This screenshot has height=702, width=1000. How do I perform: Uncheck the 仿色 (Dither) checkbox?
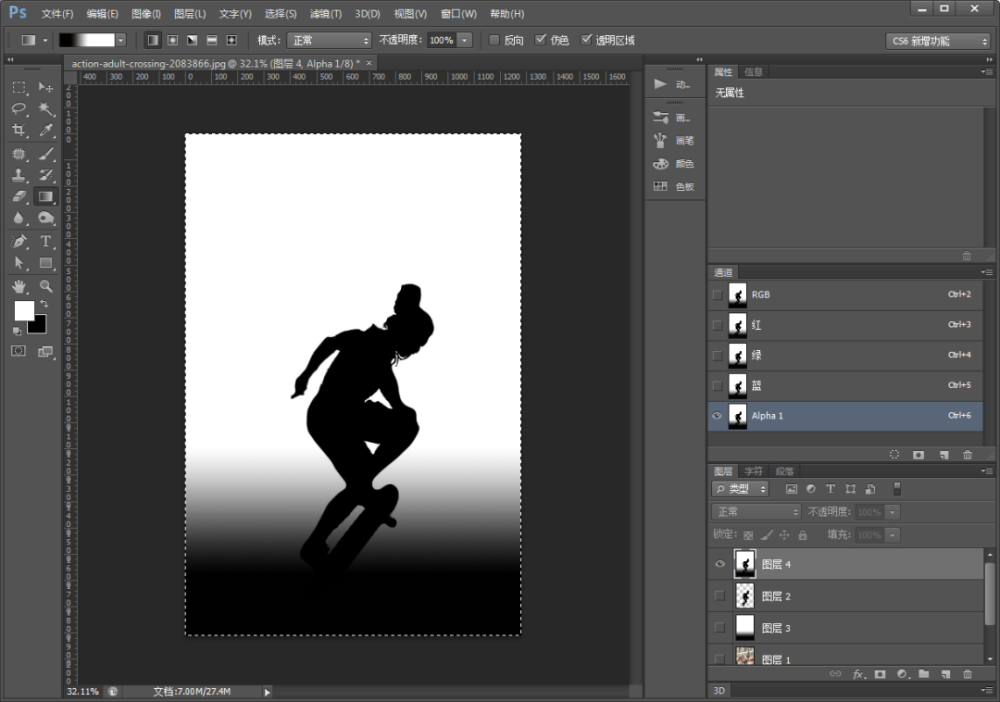[x=541, y=40]
